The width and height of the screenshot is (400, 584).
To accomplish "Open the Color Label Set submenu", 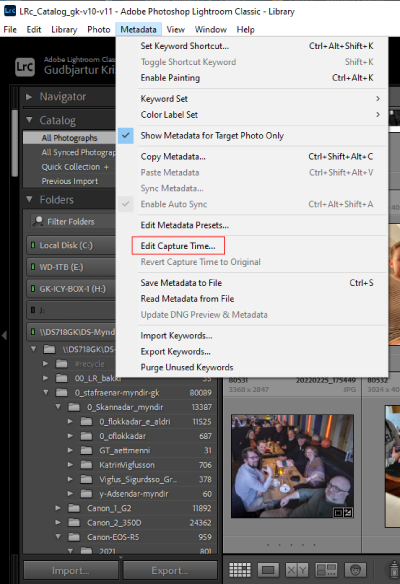I will 252,115.
